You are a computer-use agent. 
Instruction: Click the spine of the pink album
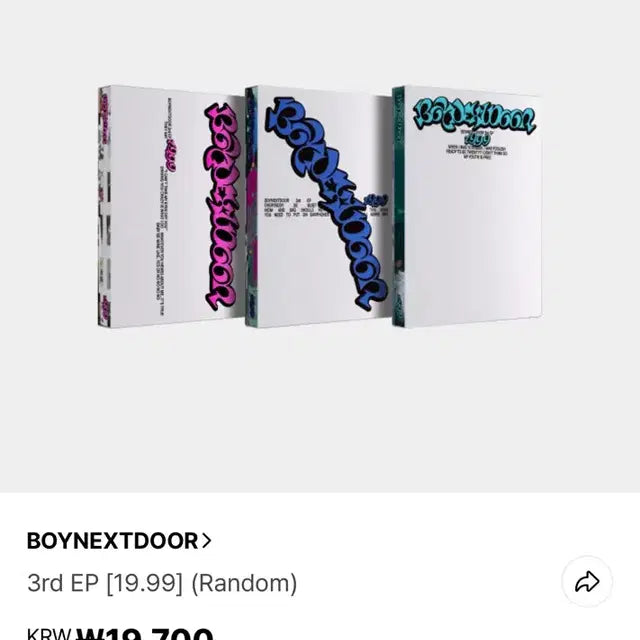(x=104, y=206)
